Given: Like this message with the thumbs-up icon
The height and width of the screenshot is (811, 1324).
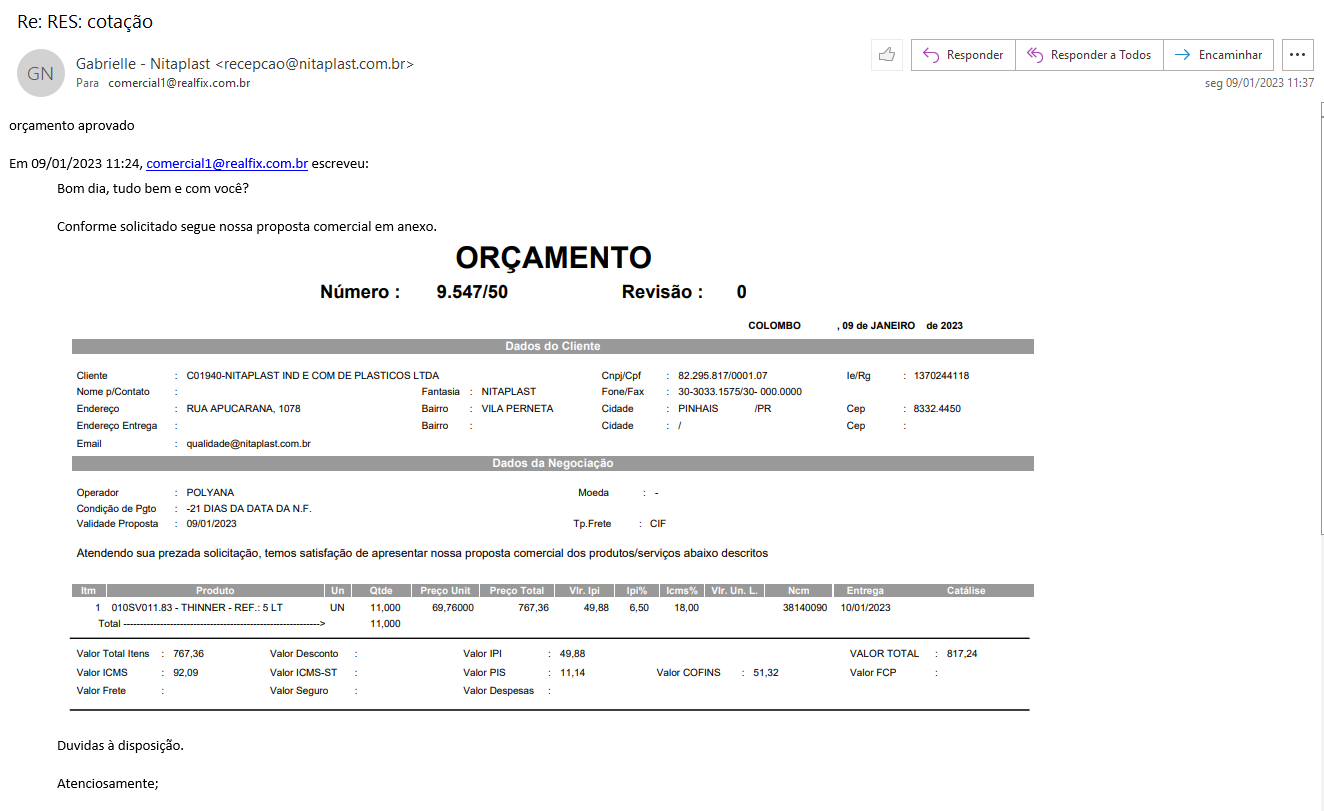Looking at the screenshot, I should 887,55.
